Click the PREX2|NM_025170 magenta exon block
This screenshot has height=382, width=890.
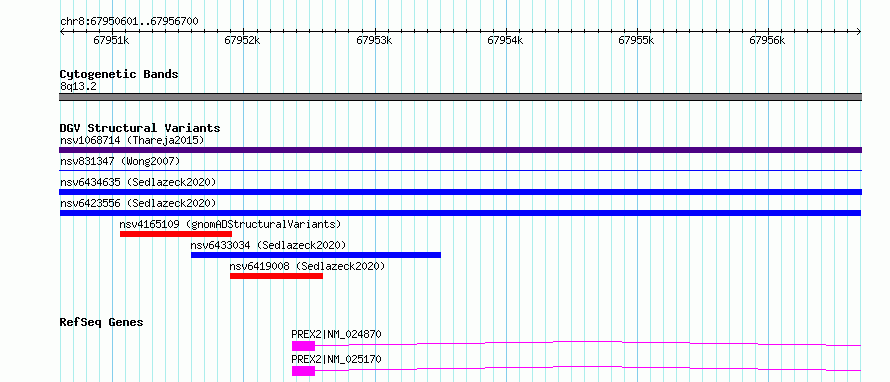point(303,371)
